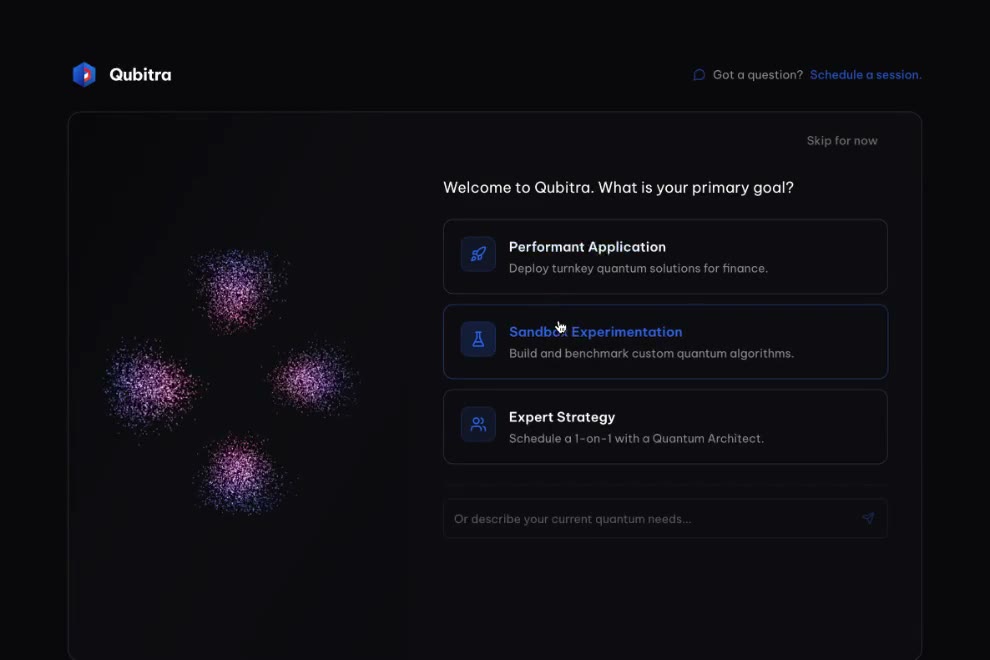Click the Qubitra brand name text
Image resolution: width=990 pixels, height=660 pixels.
tap(140, 75)
